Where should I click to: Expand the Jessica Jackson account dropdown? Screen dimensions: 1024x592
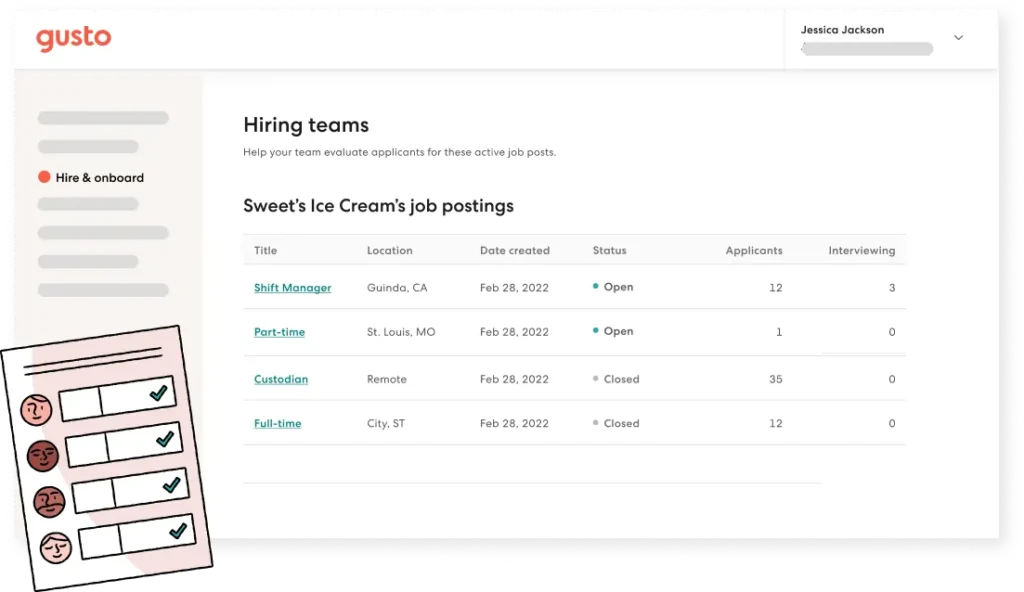[x=958, y=37]
